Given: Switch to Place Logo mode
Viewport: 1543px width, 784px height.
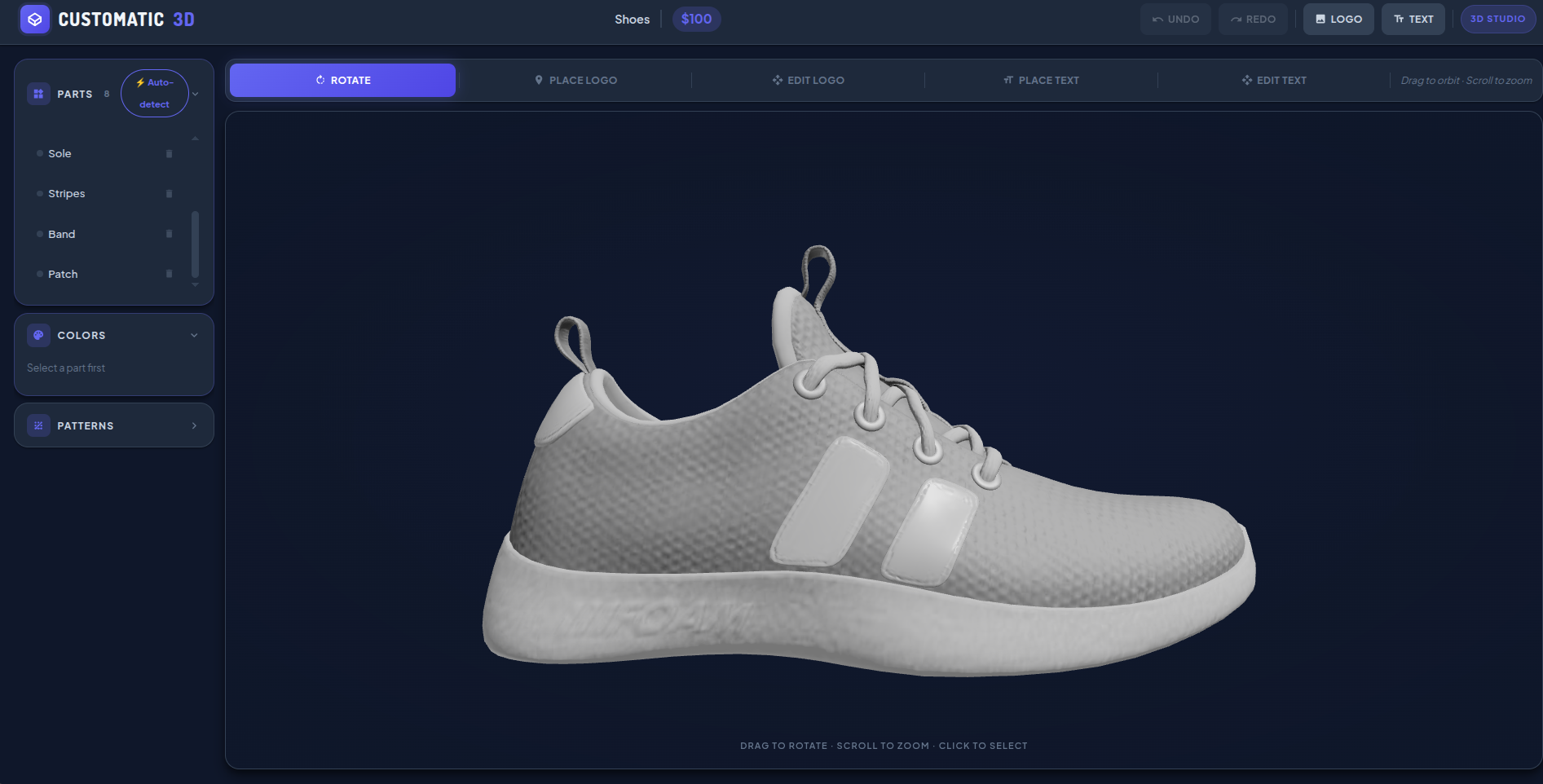Looking at the screenshot, I should tap(575, 80).
